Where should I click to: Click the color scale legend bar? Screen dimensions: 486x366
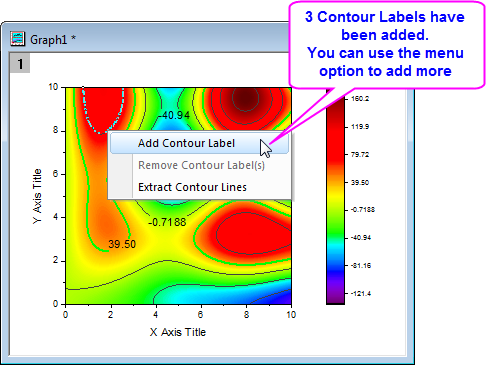(x=335, y=197)
